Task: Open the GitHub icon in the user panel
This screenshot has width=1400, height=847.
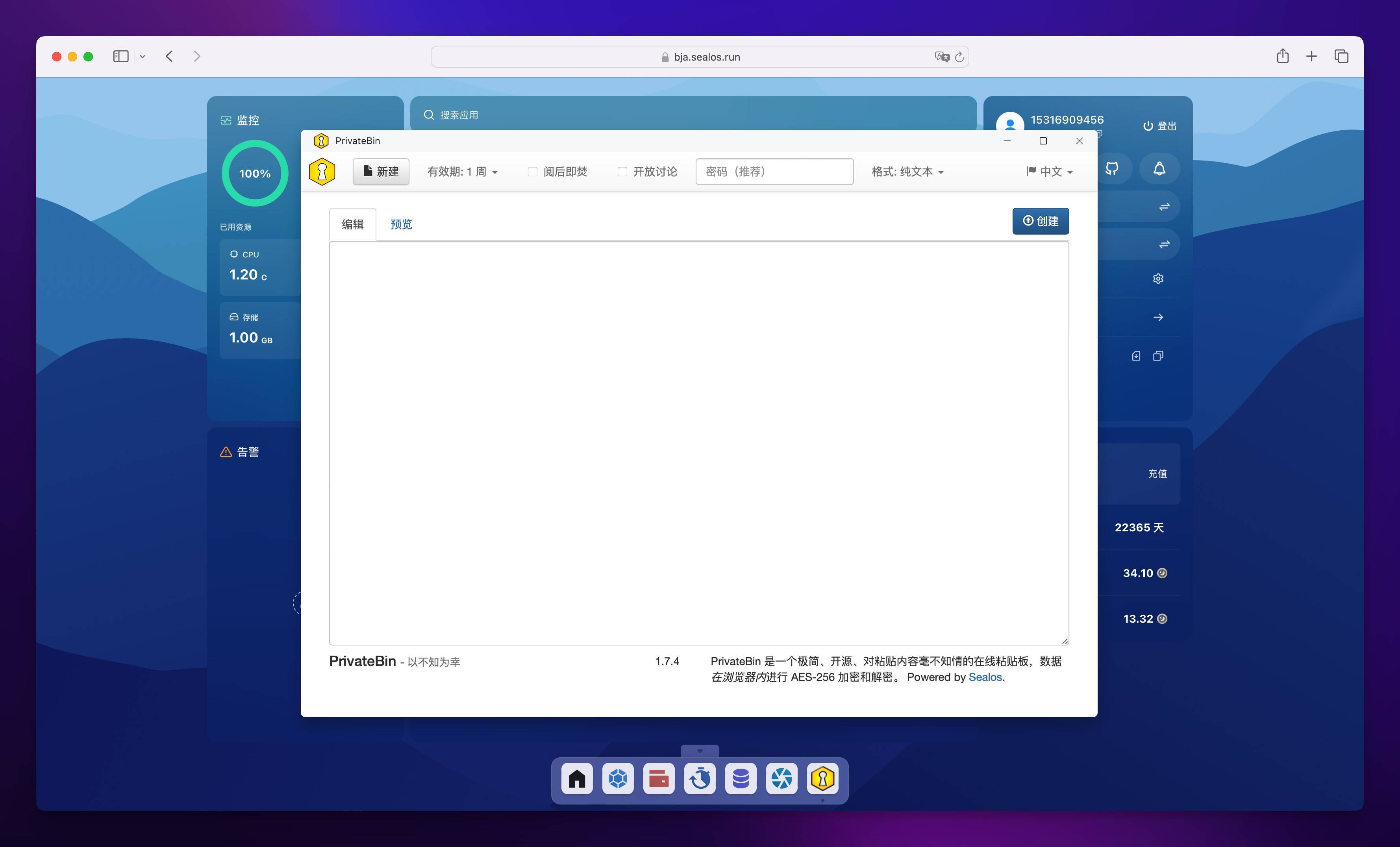Action: pos(1112,169)
